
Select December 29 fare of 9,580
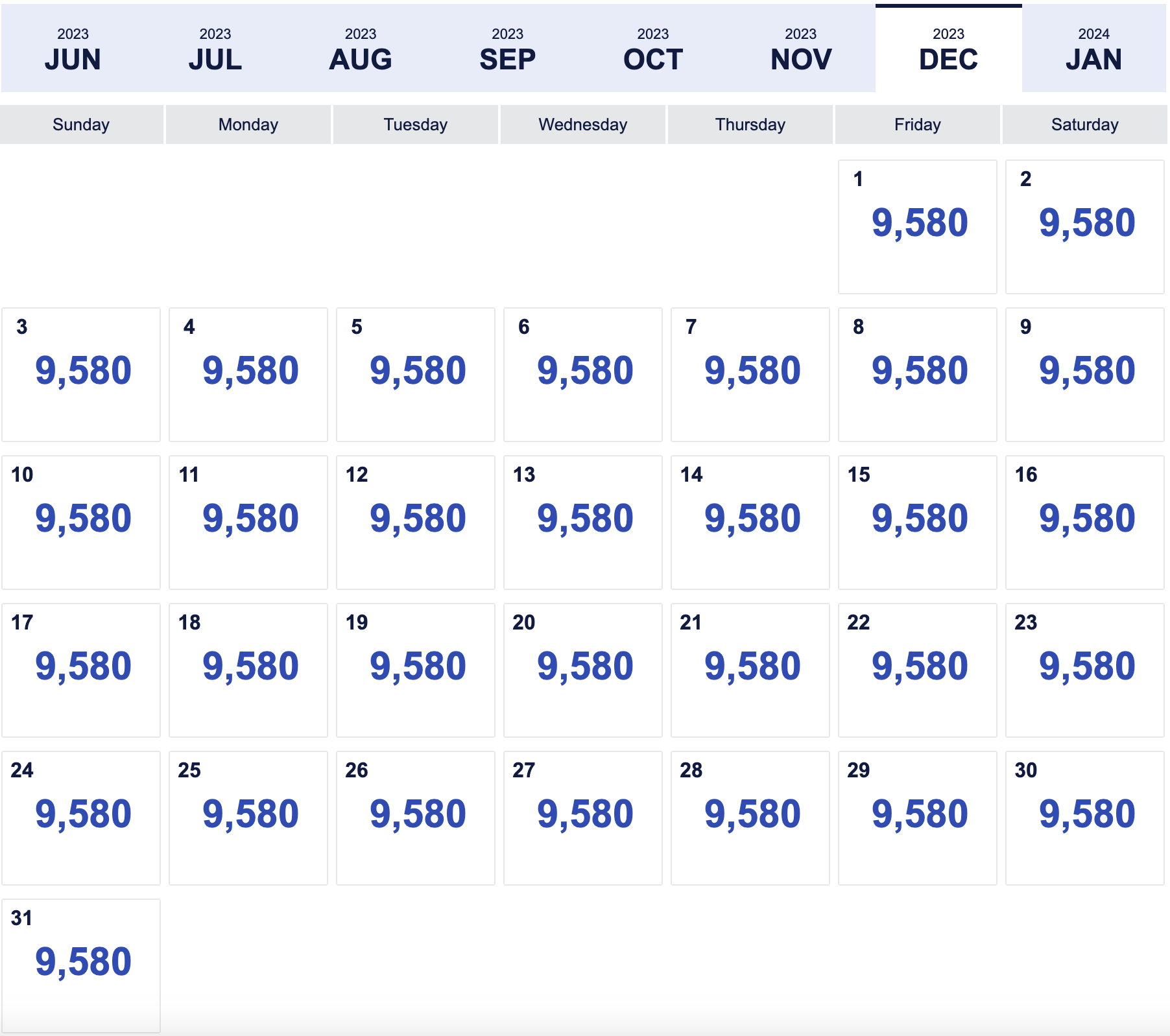pyautogui.click(x=917, y=818)
